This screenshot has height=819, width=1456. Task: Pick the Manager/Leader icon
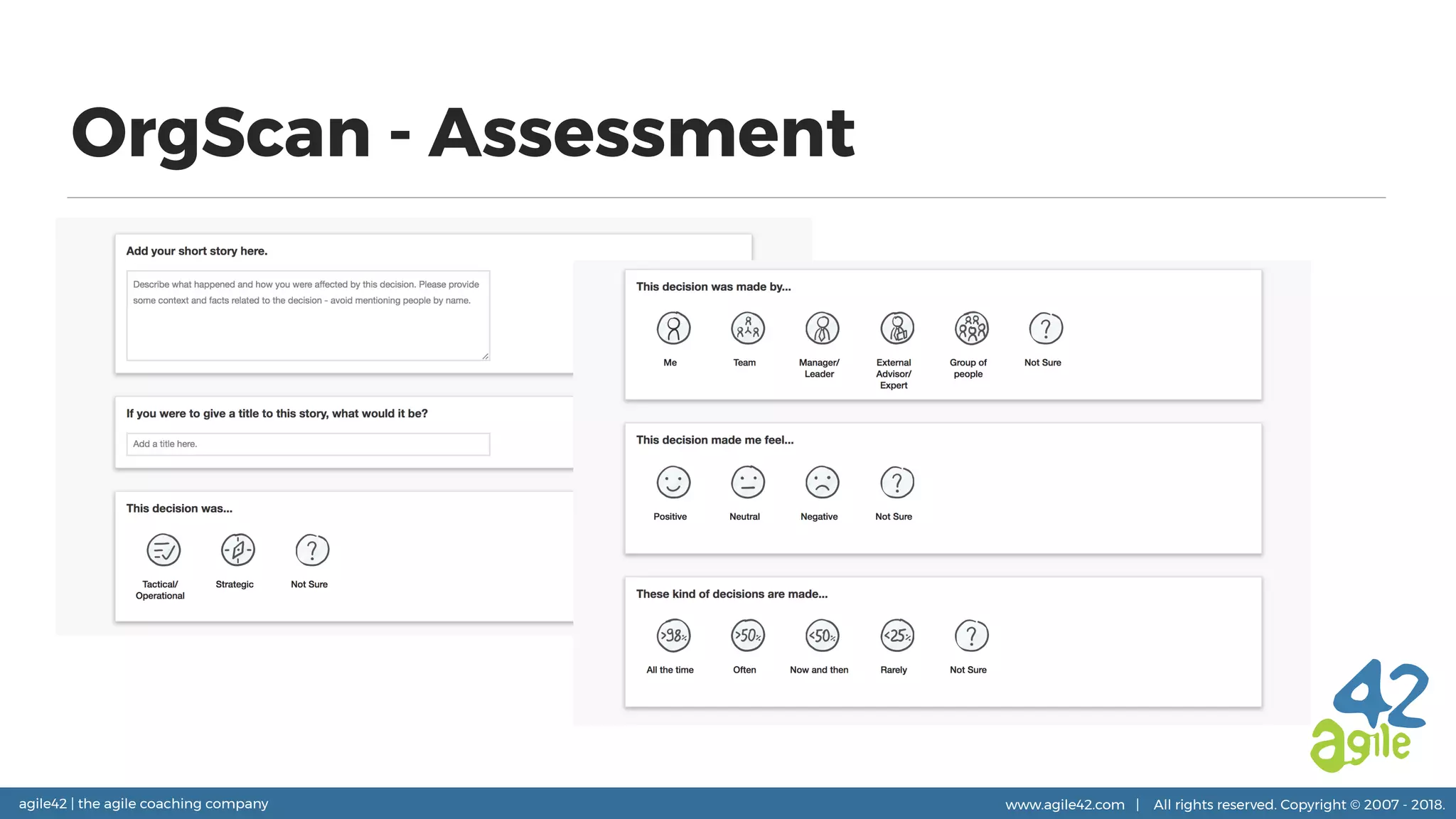tap(822, 328)
